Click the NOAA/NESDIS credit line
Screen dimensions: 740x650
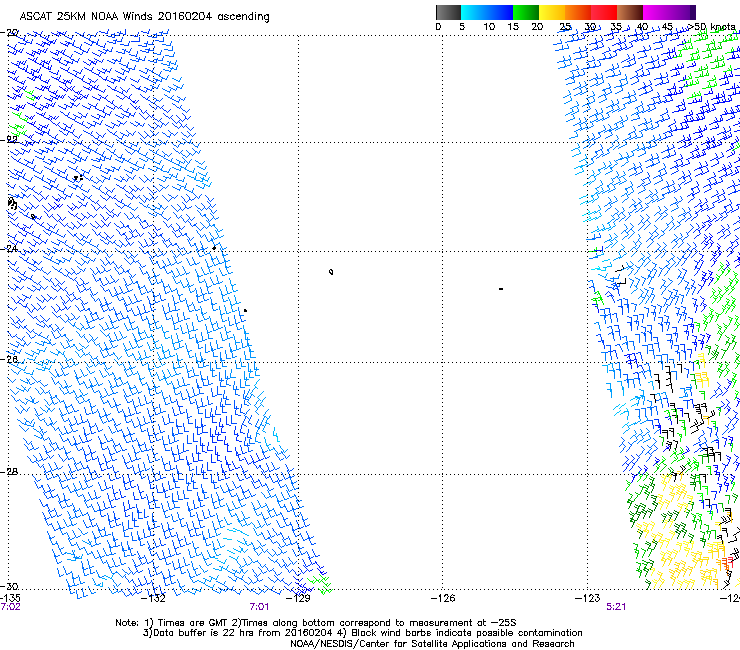coord(432,644)
